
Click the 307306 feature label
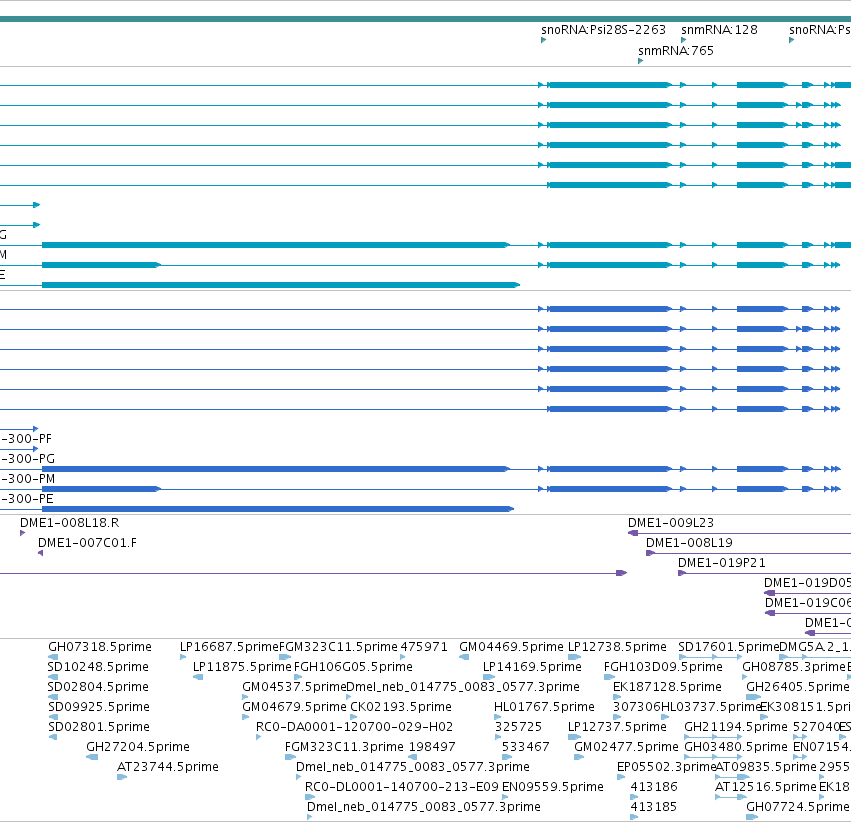click(637, 708)
